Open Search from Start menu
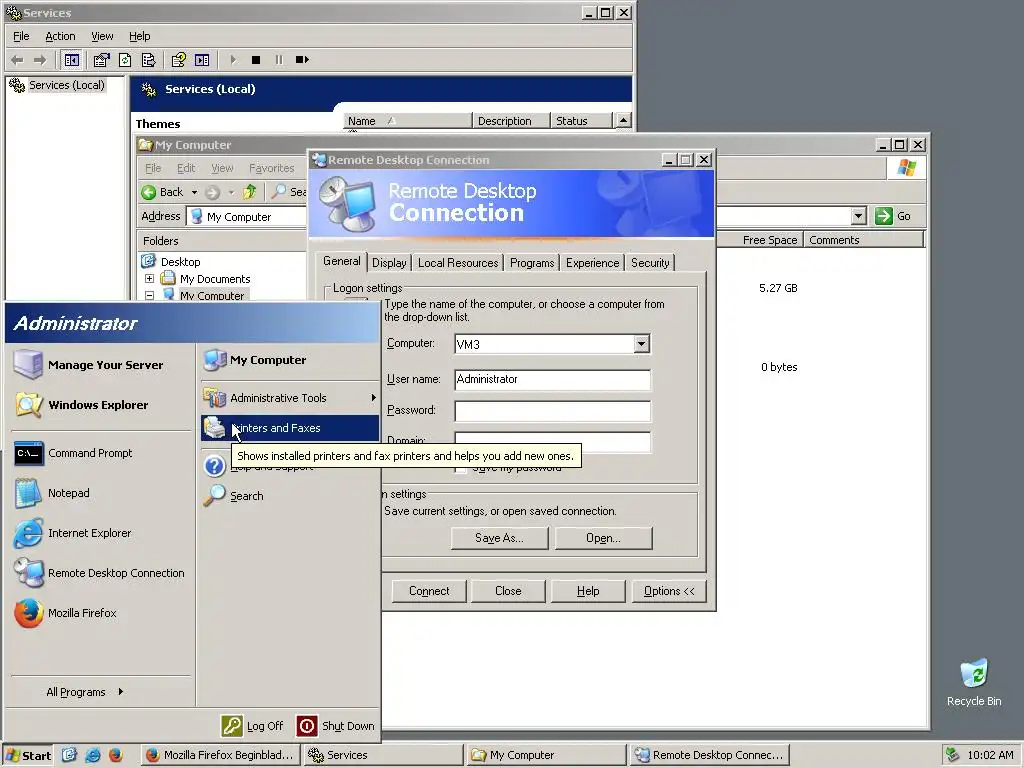The height and width of the screenshot is (768, 1024). click(289, 496)
